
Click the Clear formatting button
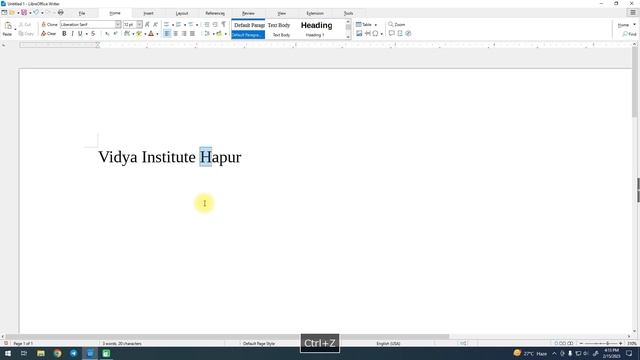[49, 34]
